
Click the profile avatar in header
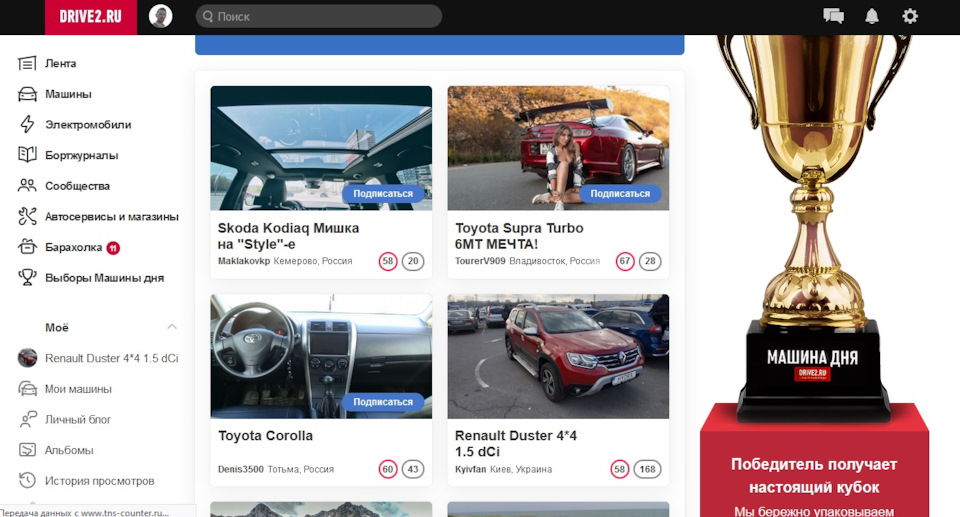click(160, 17)
